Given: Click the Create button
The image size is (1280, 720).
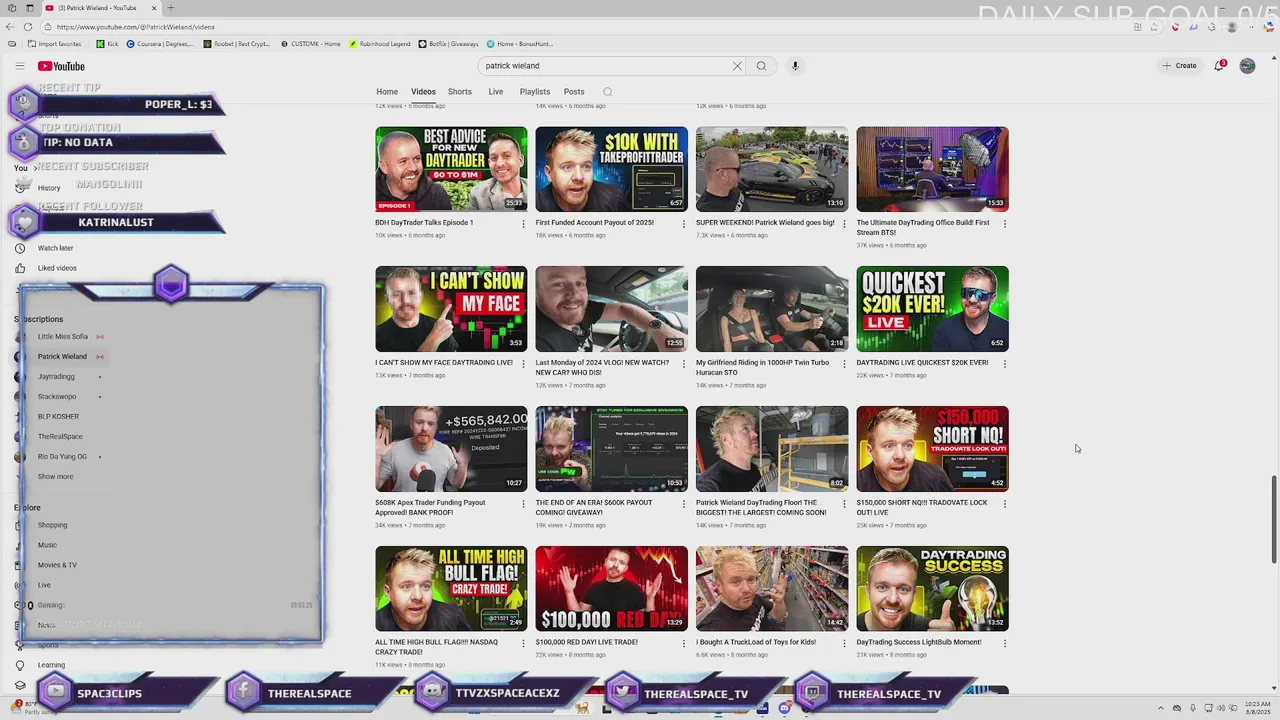Looking at the screenshot, I should [1179, 66].
